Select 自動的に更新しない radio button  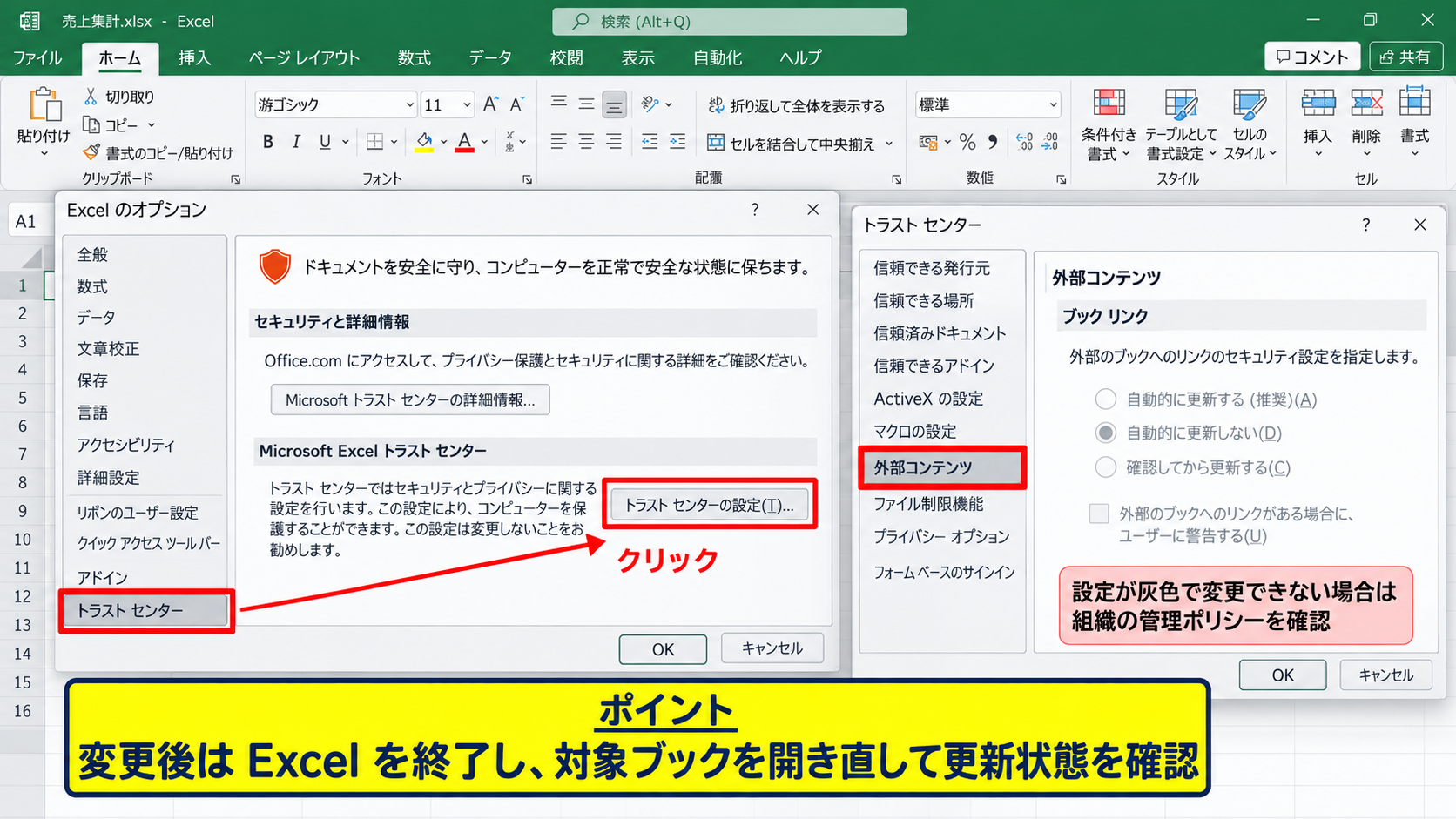tap(1105, 433)
